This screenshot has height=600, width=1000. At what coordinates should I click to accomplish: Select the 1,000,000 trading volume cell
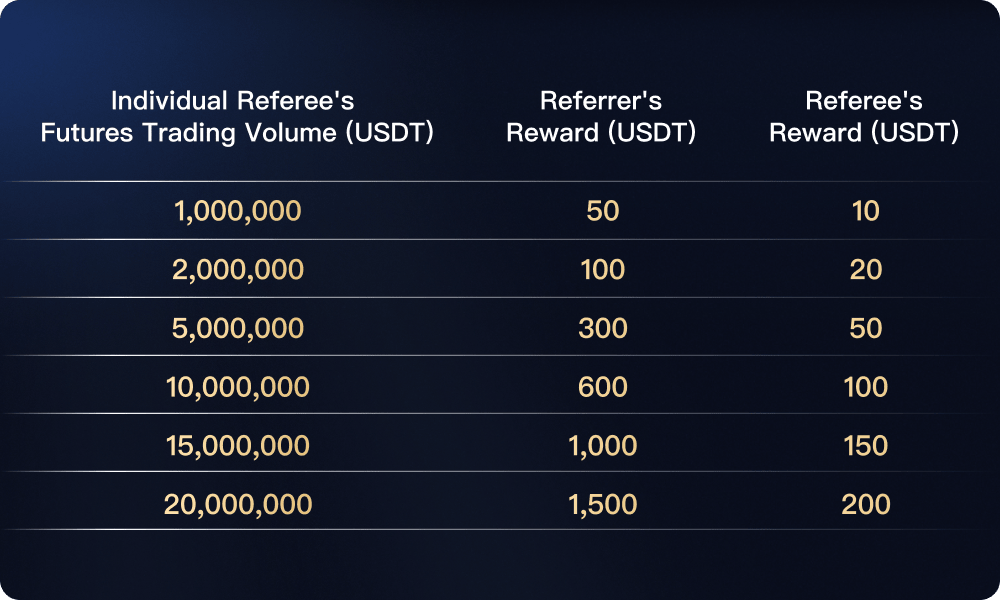click(x=238, y=212)
